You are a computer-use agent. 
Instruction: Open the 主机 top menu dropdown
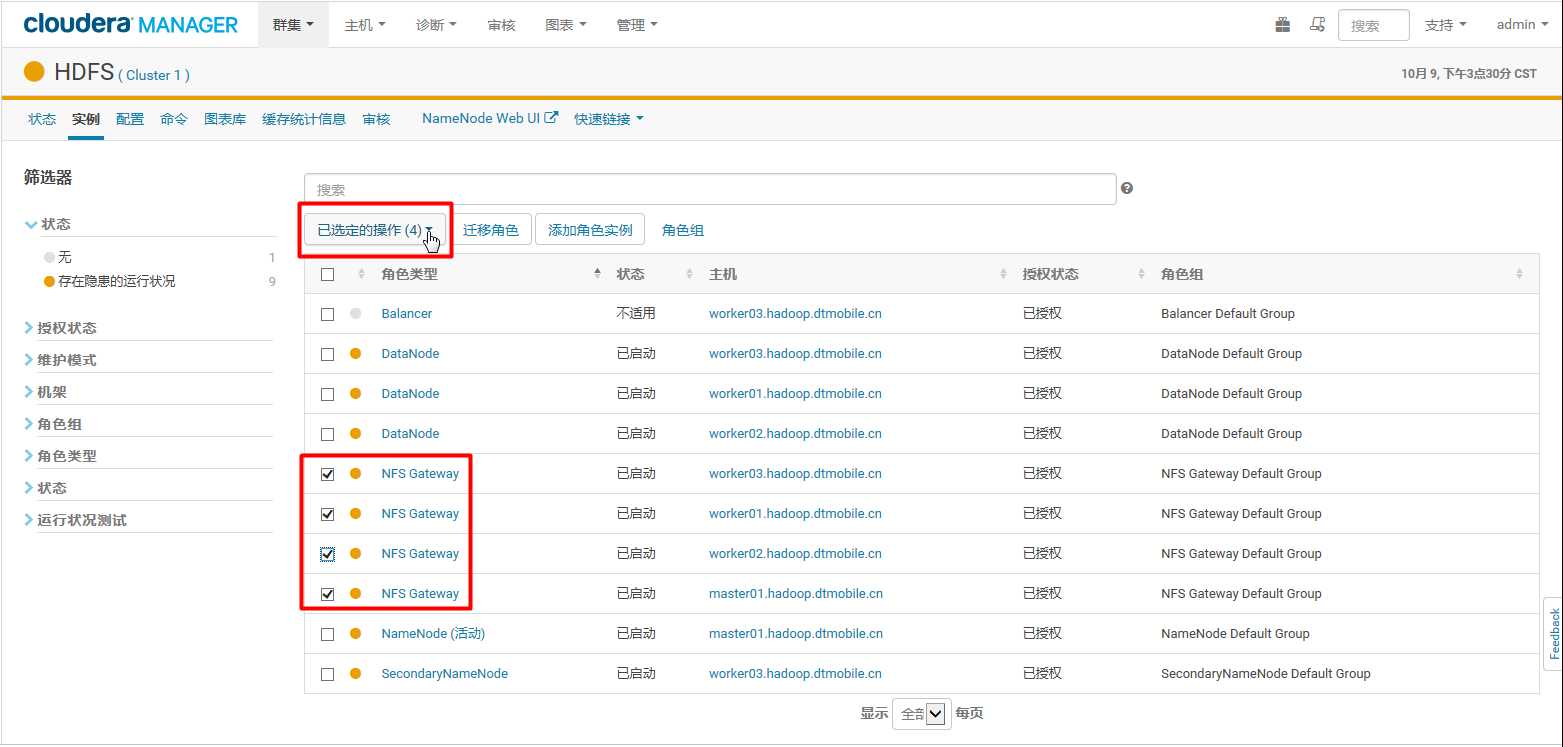coord(365,25)
